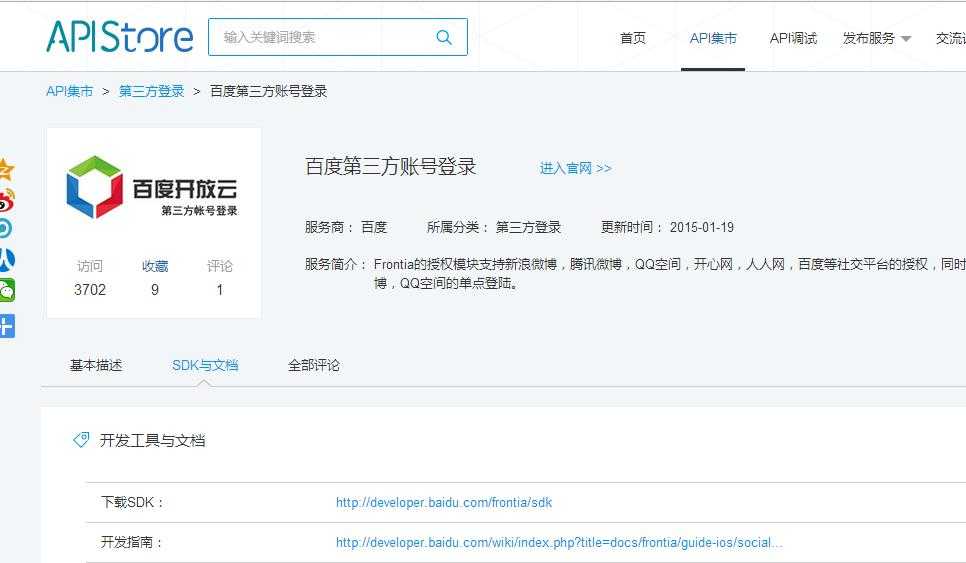Click the 收藏 favorite link
The image size is (966, 563).
pos(155,266)
